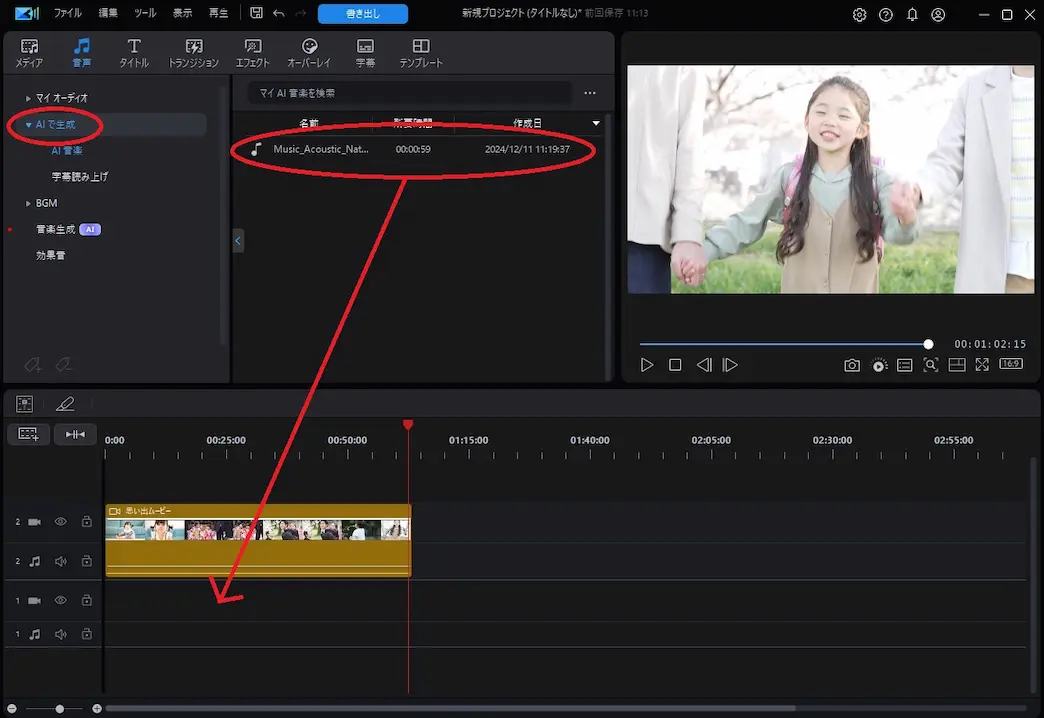
Task: Click the snapshot camera icon under preview
Action: coord(851,366)
